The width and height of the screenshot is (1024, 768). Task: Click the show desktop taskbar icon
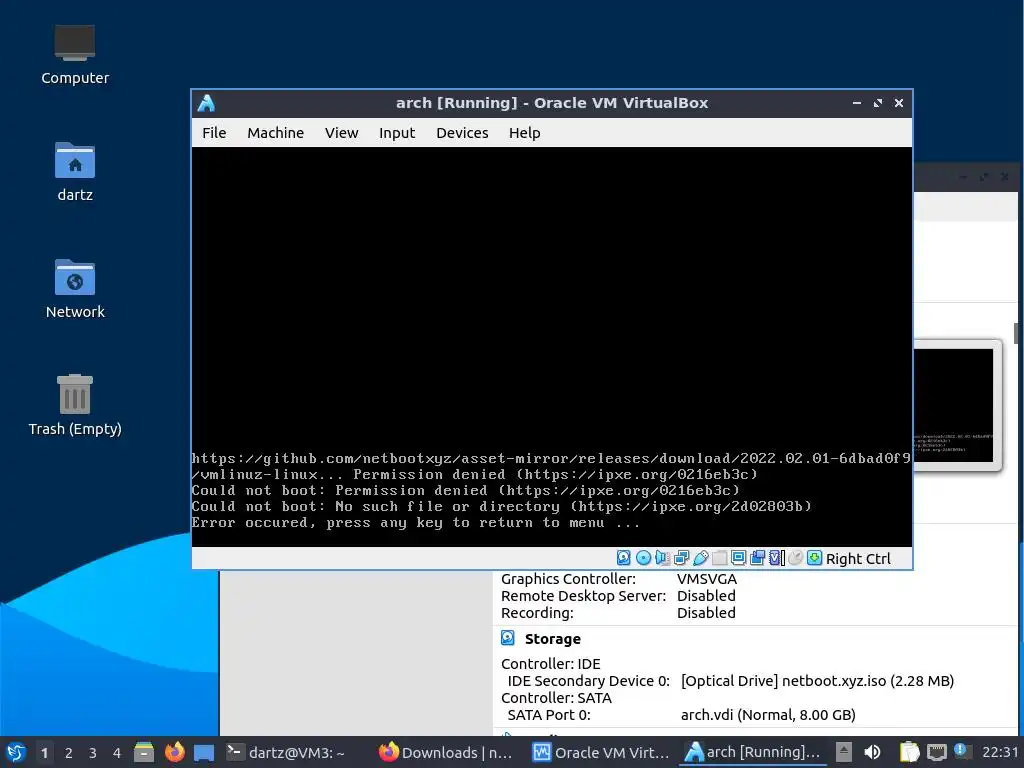204,752
